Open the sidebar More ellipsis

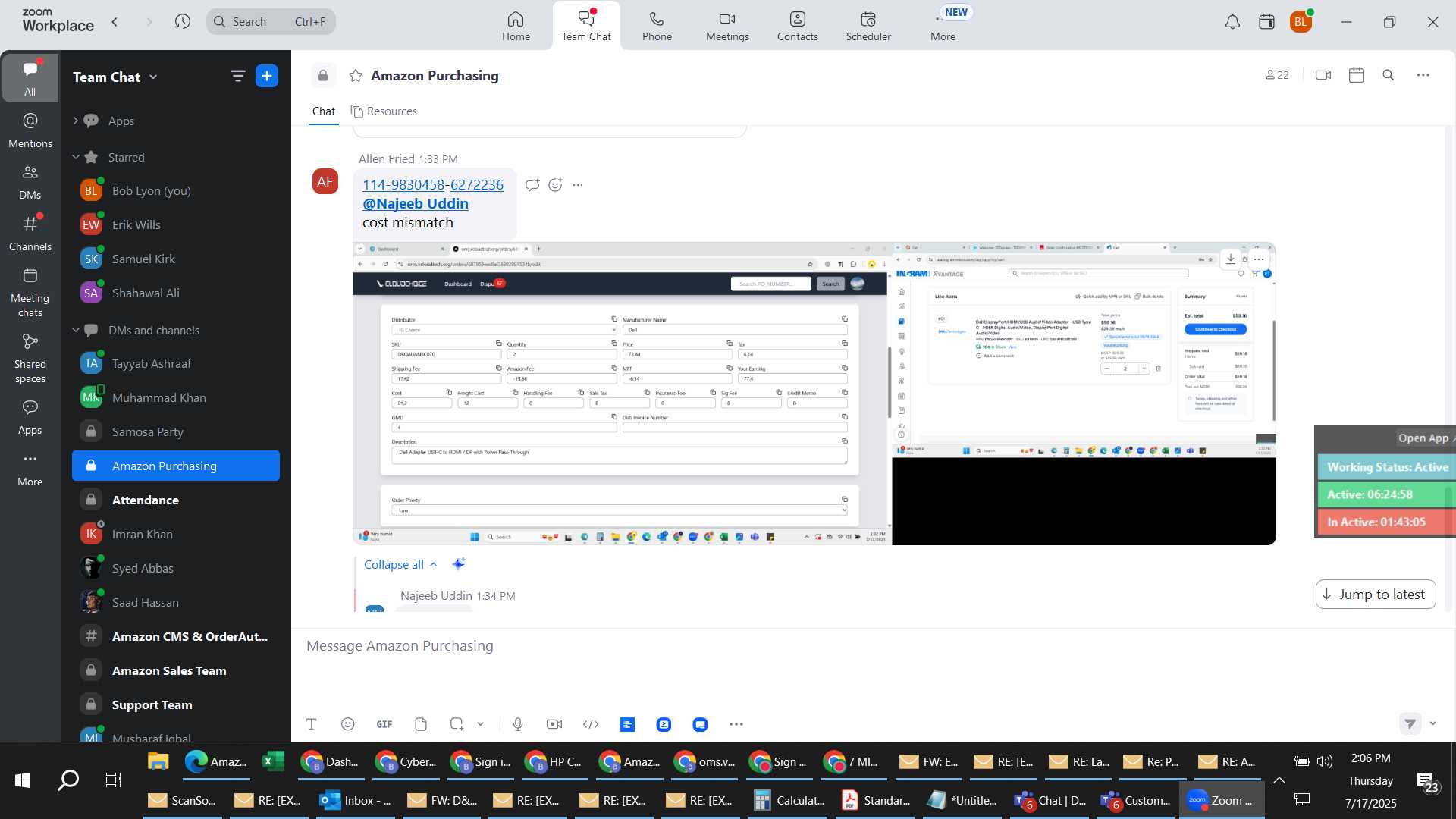(30, 469)
